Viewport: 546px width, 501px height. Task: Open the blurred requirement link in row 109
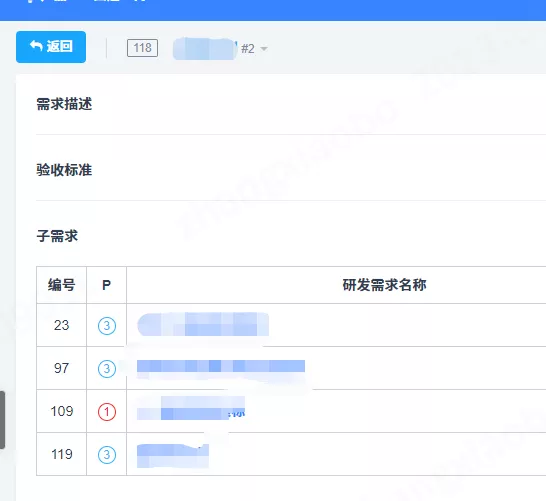coord(191,408)
